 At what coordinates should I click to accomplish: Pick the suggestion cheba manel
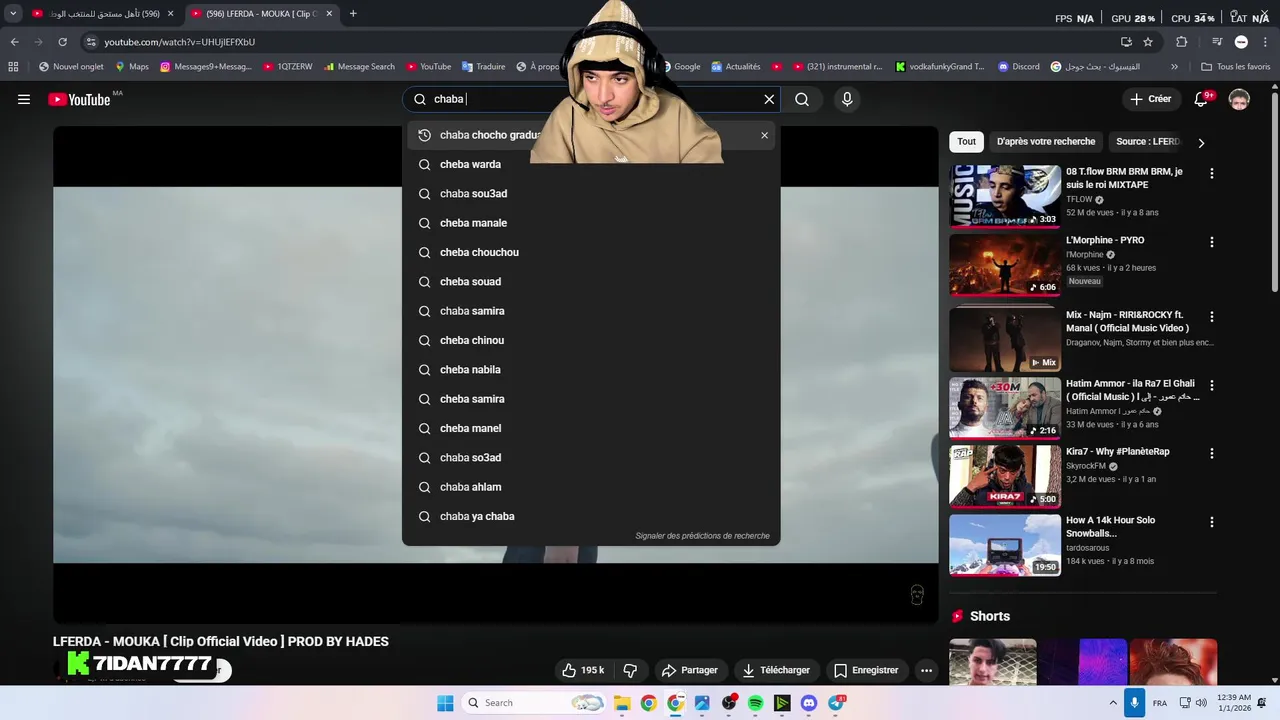tap(591, 428)
